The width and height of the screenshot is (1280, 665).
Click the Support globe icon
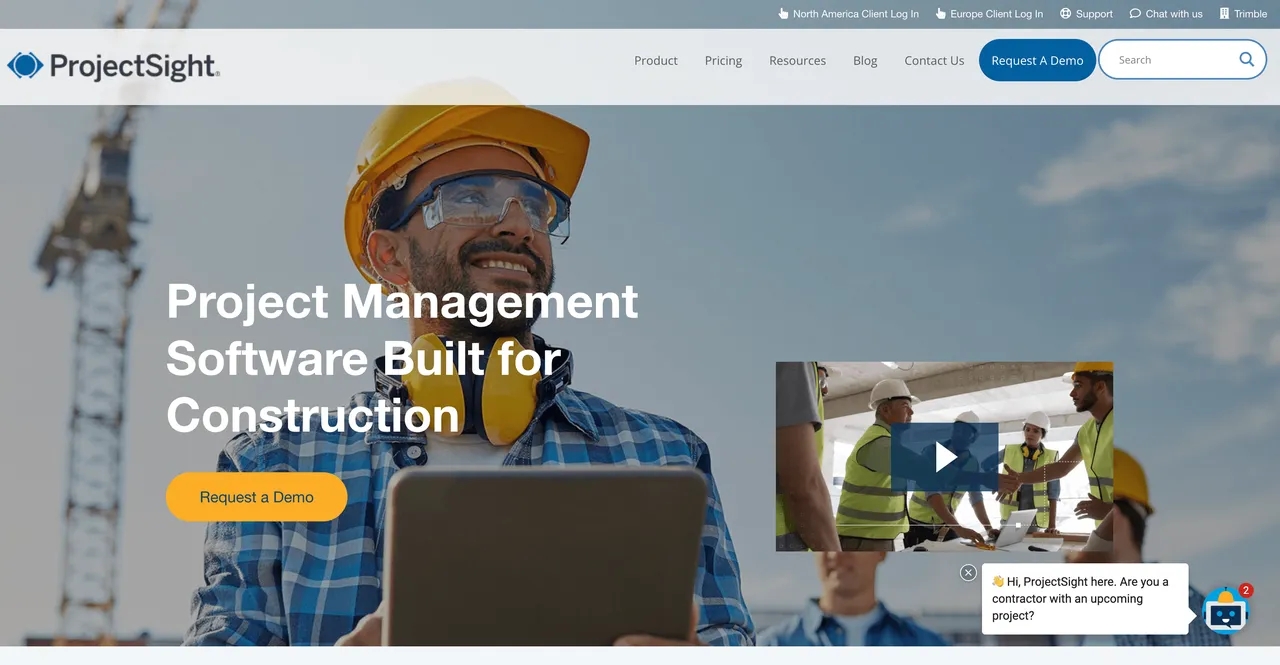[1066, 14]
